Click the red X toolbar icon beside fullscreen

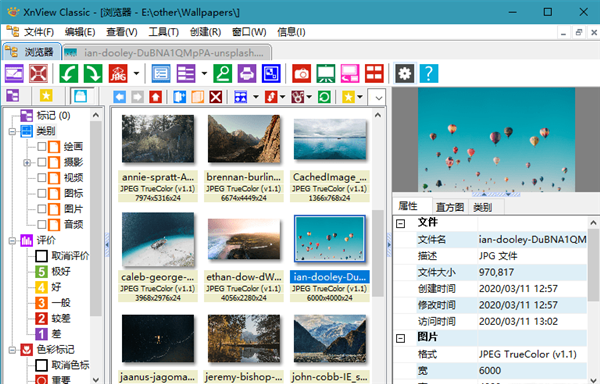pyautogui.click(x=38, y=73)
